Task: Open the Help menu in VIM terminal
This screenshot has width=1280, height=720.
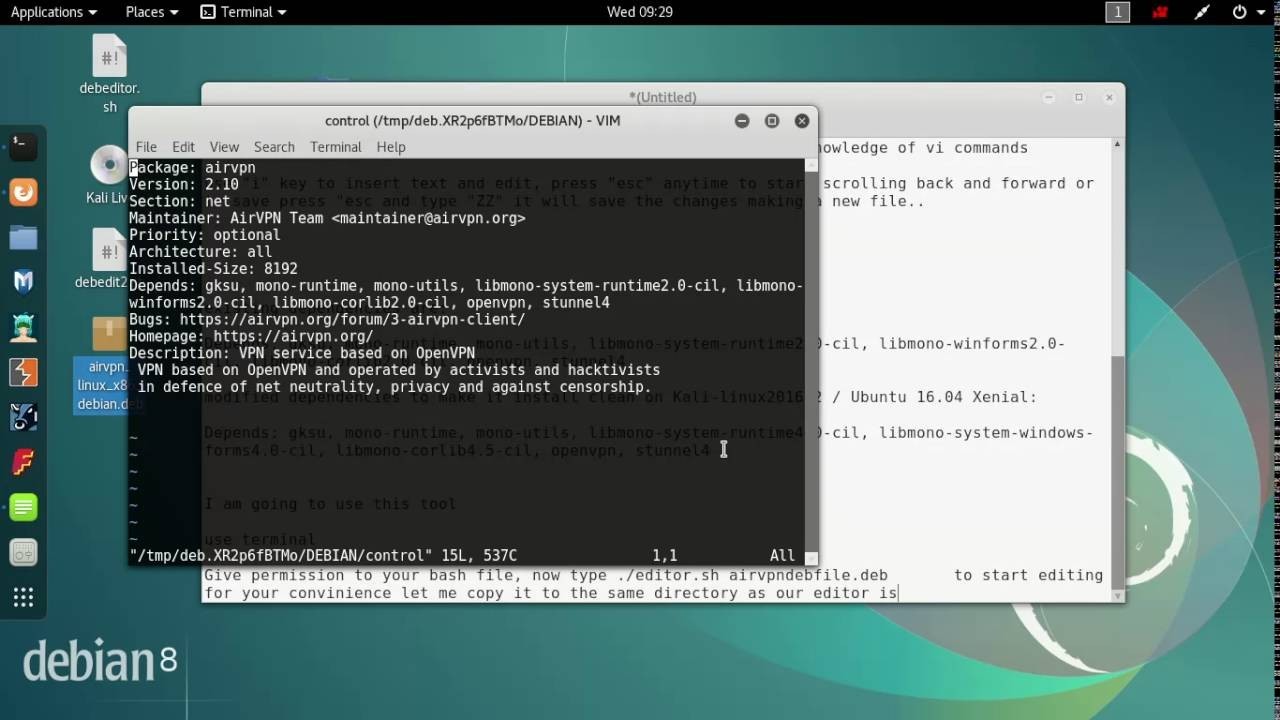Action: pos(391,147)
